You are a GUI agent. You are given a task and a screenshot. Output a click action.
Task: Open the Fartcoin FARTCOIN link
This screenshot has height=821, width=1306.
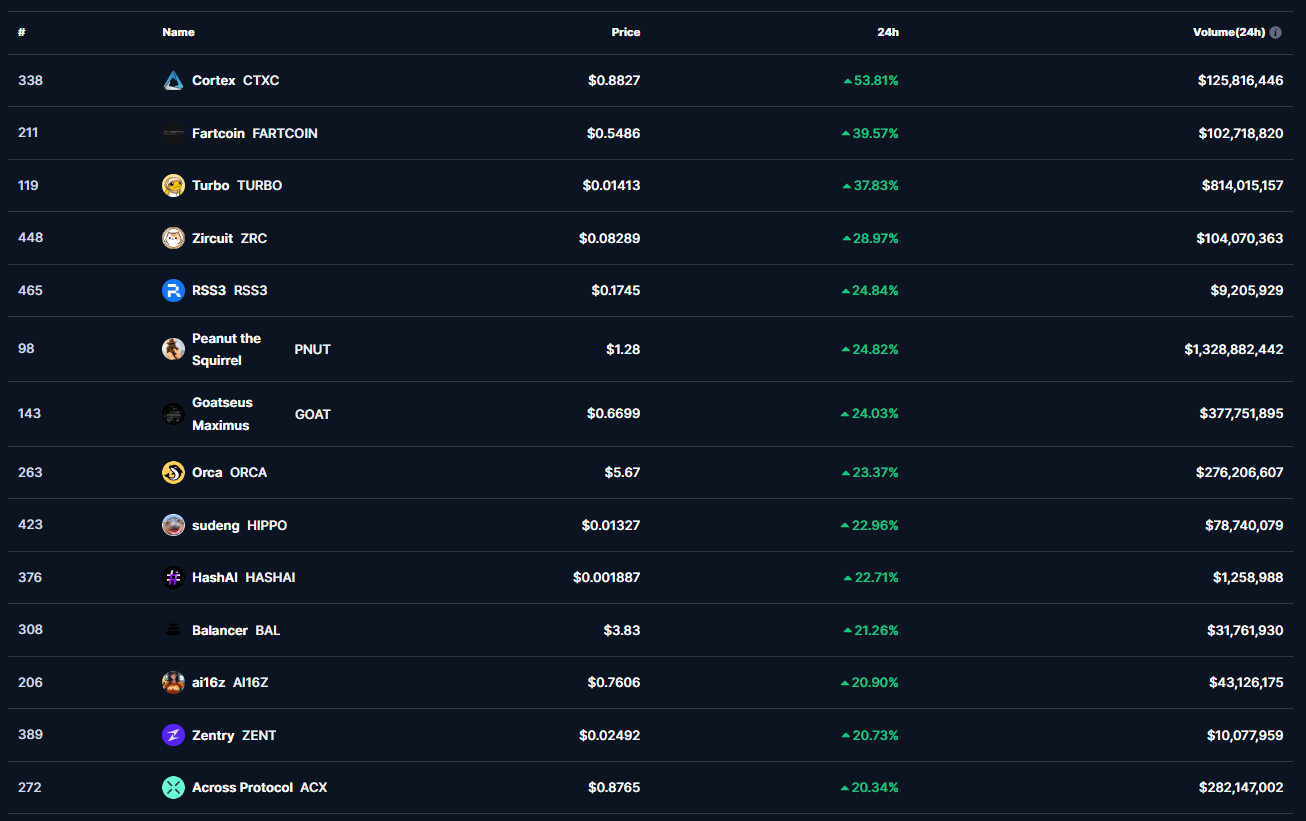pyautogui.click(x=254, y=133)
